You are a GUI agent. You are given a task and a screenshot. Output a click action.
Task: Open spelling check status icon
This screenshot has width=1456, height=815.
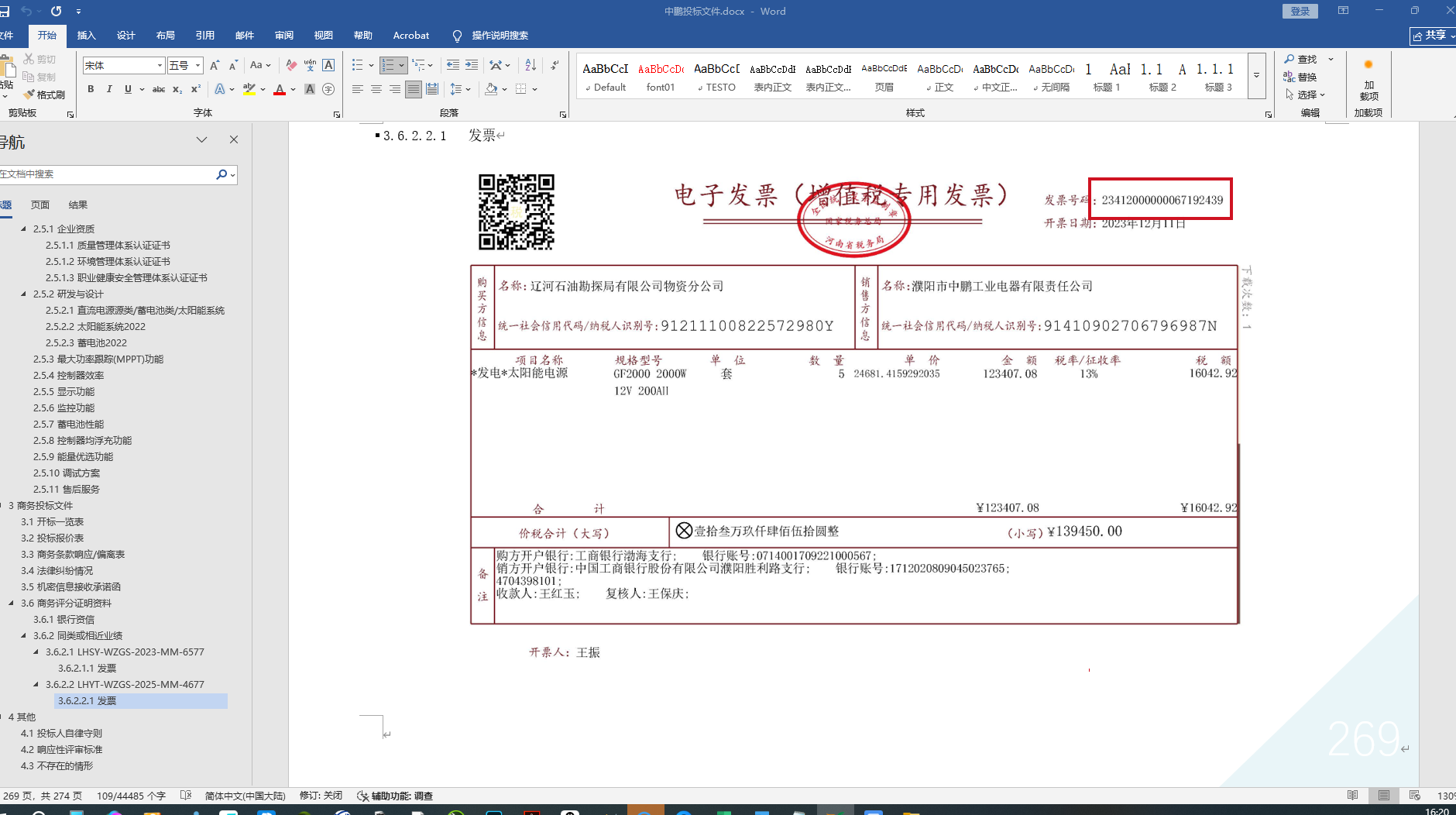click(186, 796)
